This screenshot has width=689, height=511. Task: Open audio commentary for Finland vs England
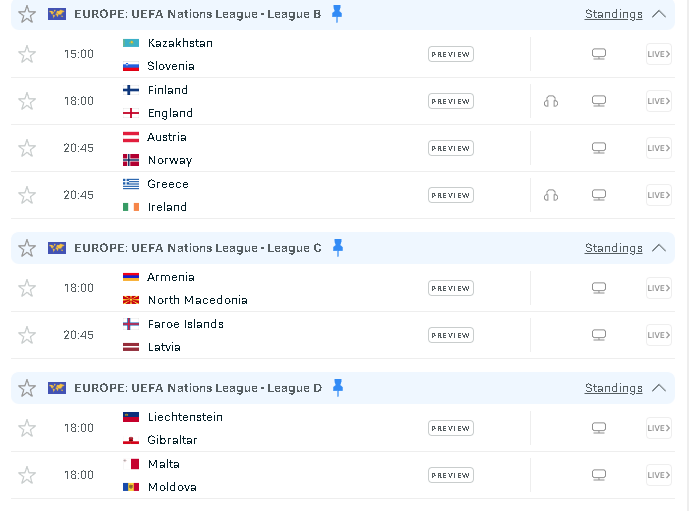click(551, 101)
